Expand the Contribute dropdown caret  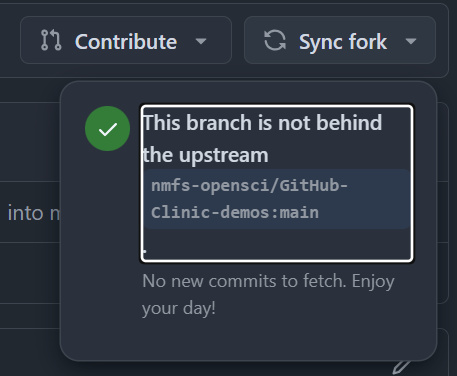pos(201,41)
